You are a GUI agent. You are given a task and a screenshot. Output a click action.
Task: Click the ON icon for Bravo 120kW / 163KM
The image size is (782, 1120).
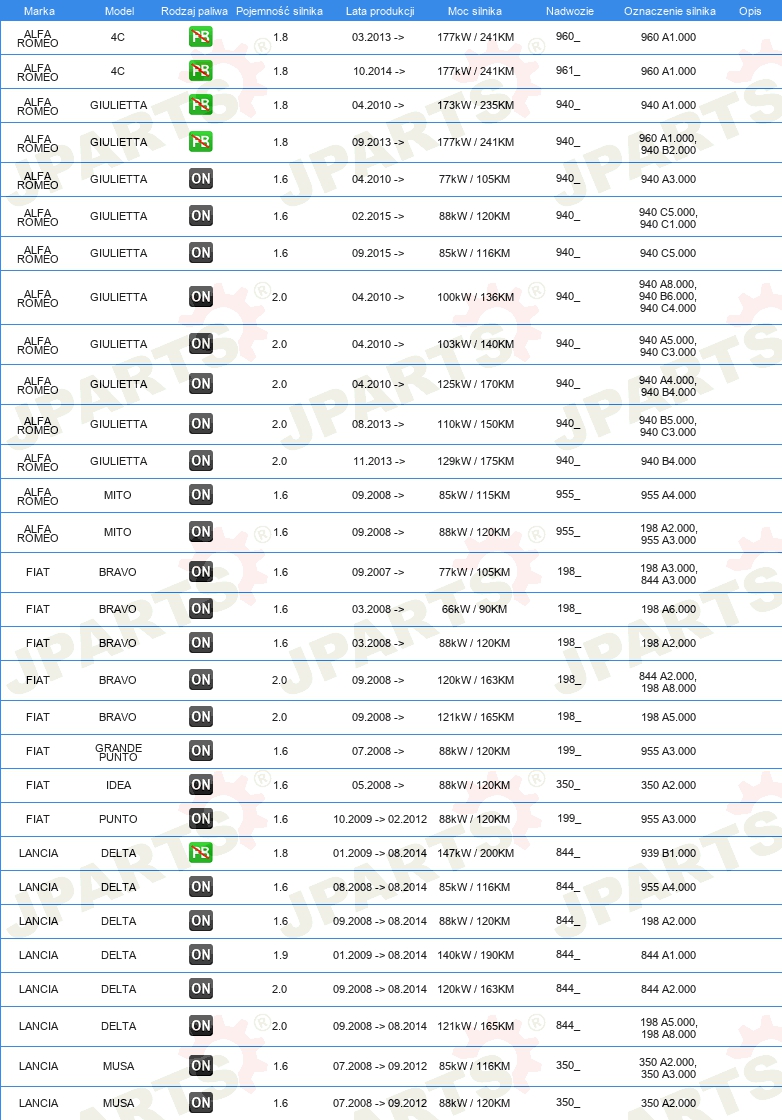201,679
